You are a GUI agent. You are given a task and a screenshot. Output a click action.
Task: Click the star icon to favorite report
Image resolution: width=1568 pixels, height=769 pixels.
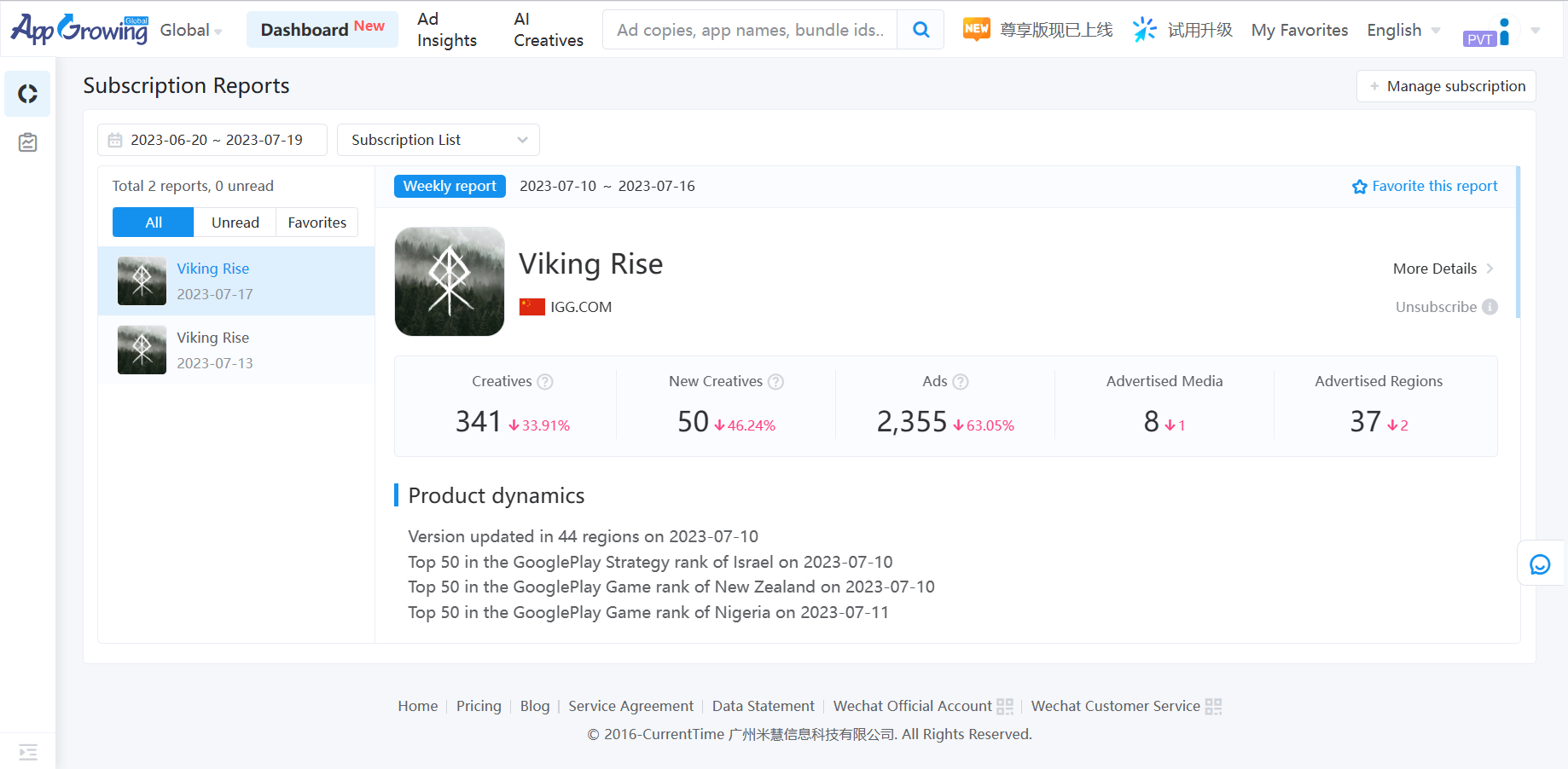click(x=1360, y=187)
